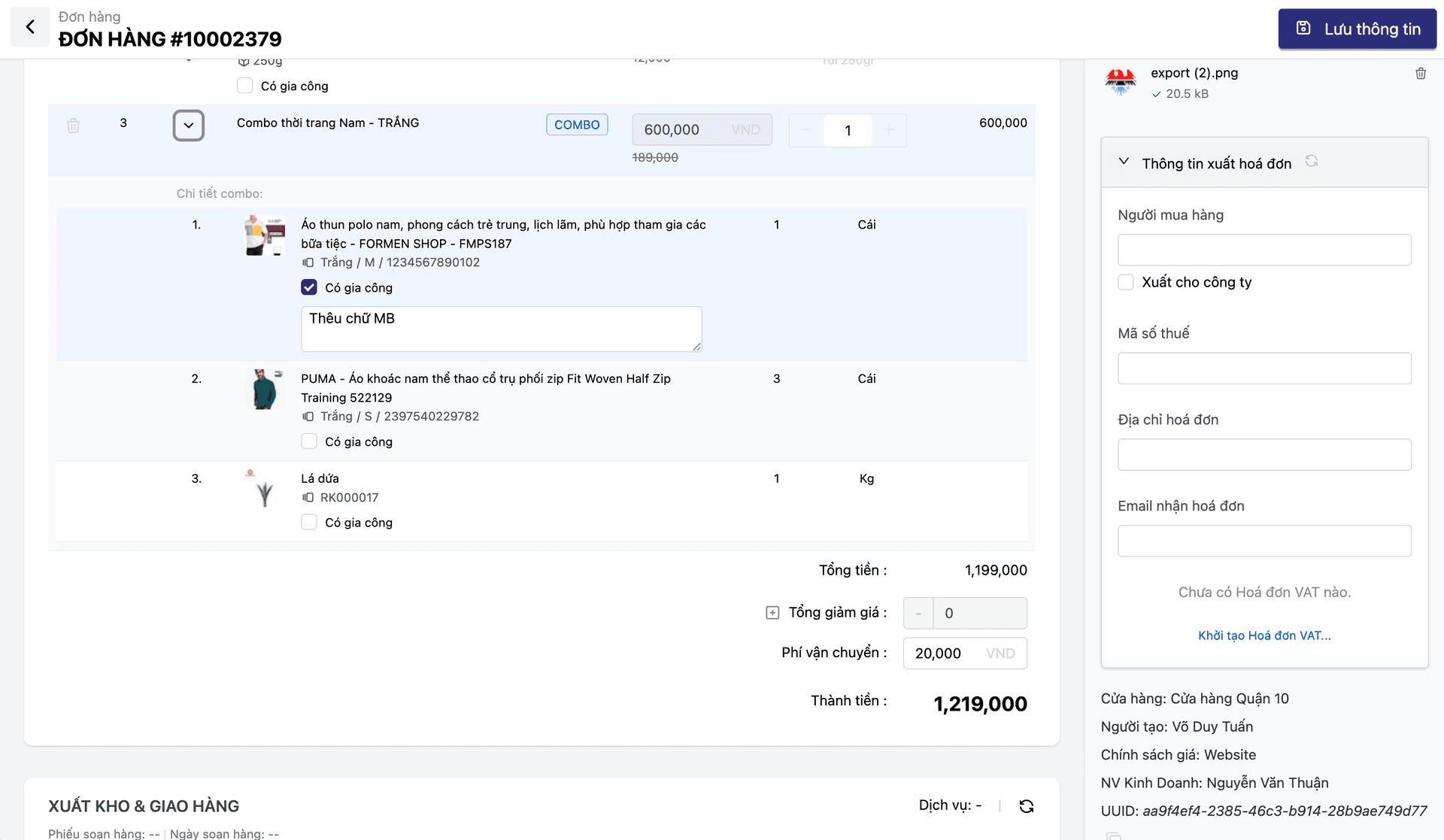
Task: Collapse the combo details chevron dropdown
Action: coord(189,126)
